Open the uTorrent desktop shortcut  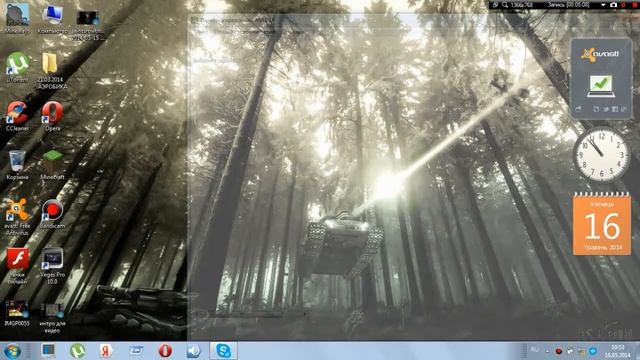tap(18, 67)
